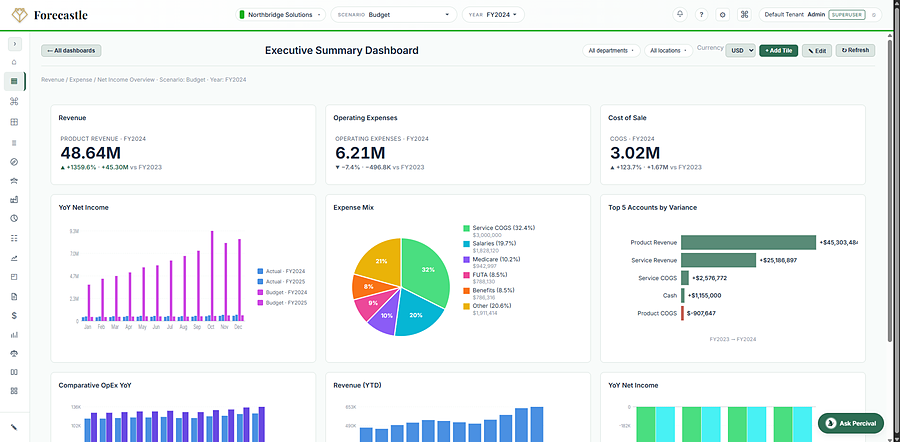Open the four-squares icon in the sidebar

point(14,391)
